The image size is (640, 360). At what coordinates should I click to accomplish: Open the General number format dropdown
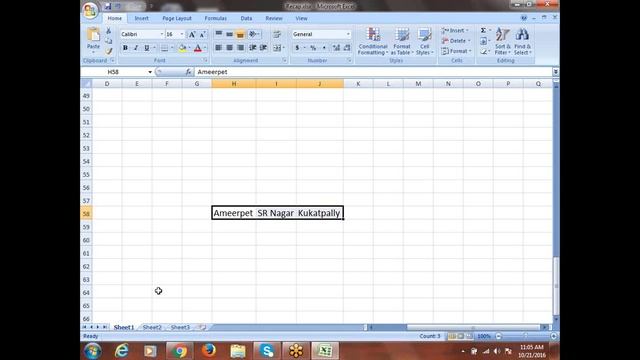pos(348,35)
